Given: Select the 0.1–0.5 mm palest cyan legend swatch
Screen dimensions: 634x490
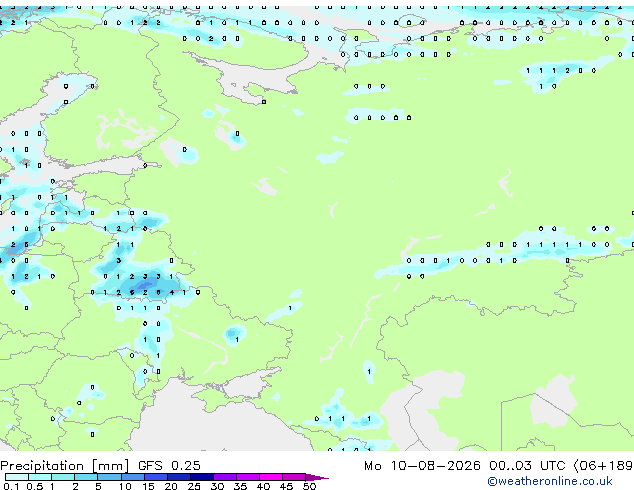Looking at the screenshot, I should coord(17,477).
